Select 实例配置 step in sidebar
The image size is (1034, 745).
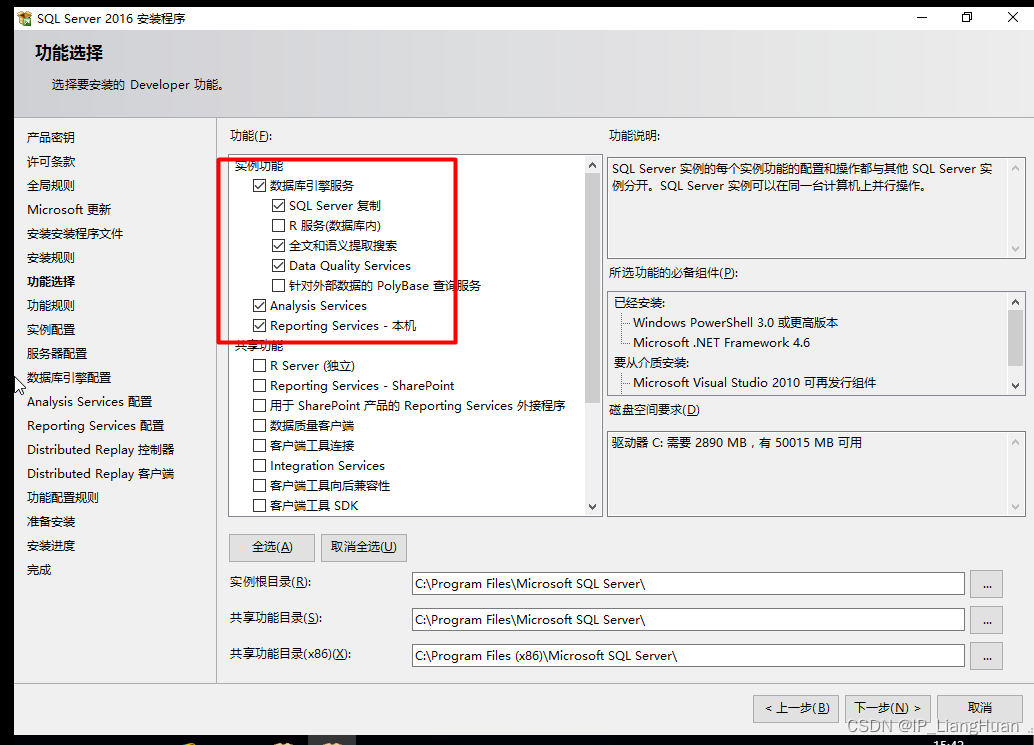[51, 330]
